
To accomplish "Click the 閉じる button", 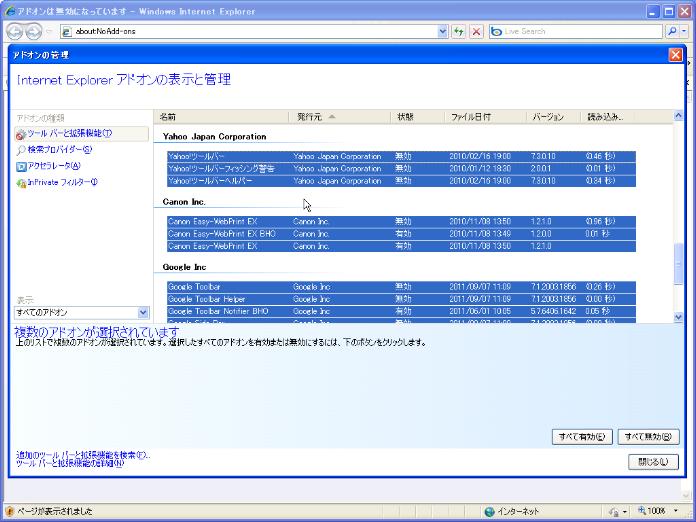I will tap(653, 462).
